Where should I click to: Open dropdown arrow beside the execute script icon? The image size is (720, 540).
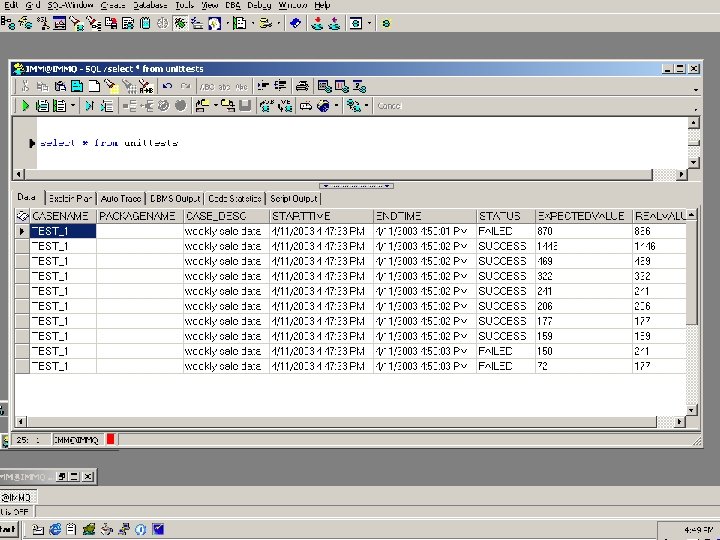[73, 106]
